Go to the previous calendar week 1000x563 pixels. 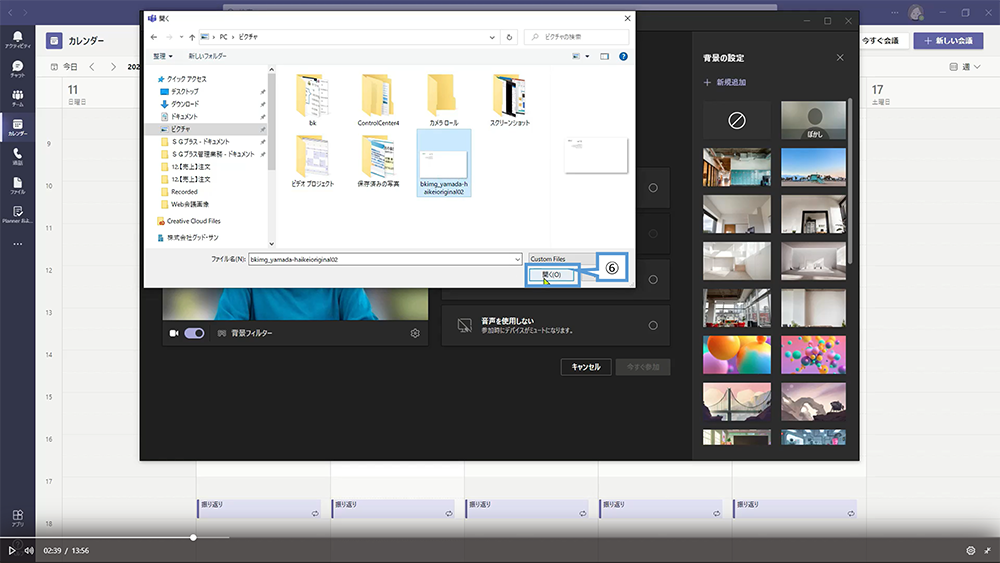pyautogui.click(x=92, y=66)
